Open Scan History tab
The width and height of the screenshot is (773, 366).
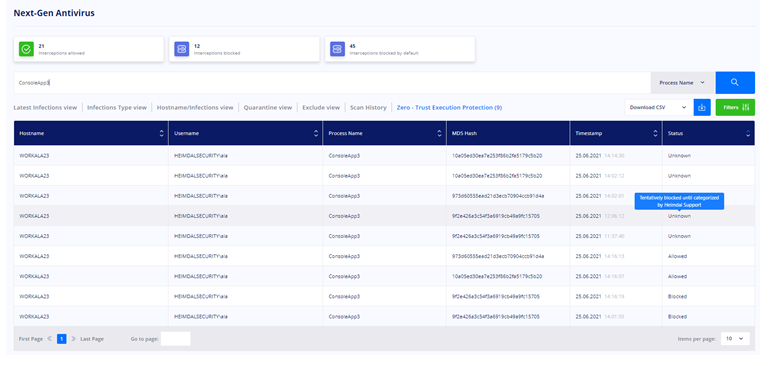click(368, 108)
